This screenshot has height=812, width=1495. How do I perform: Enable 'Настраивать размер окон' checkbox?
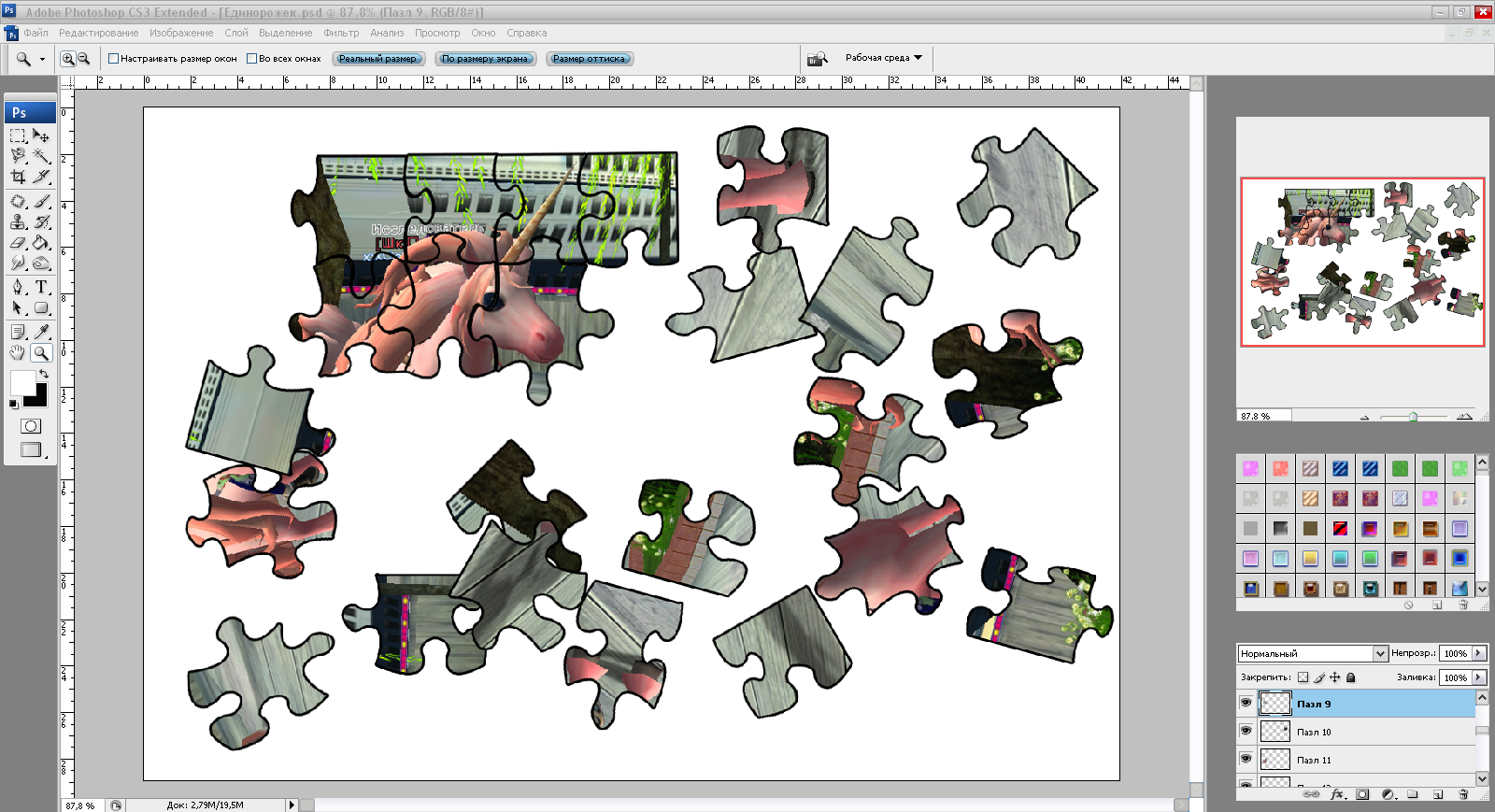113,58
